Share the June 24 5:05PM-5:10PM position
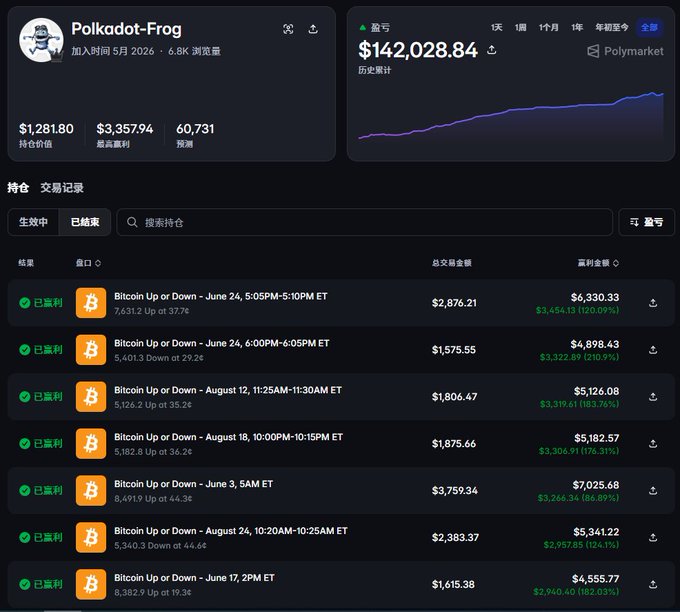The height and width of the screenshot is (612, 680). [x=653, y=303]
